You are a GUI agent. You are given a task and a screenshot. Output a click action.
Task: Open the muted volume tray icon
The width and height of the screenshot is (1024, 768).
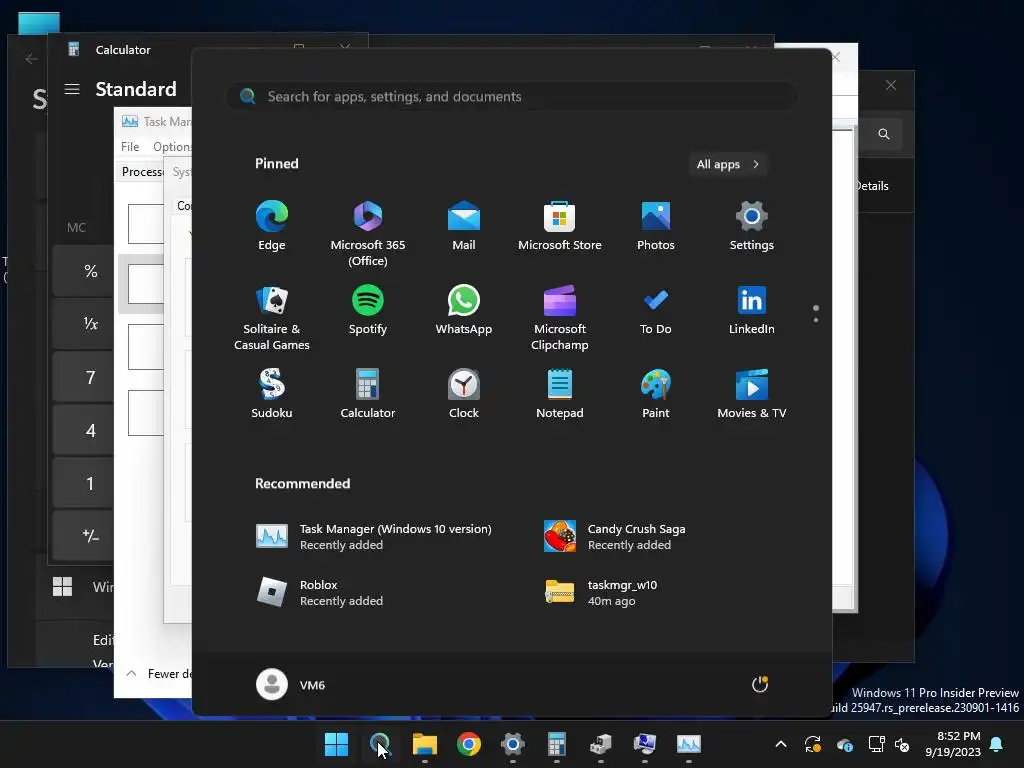[x=903, y=744]
